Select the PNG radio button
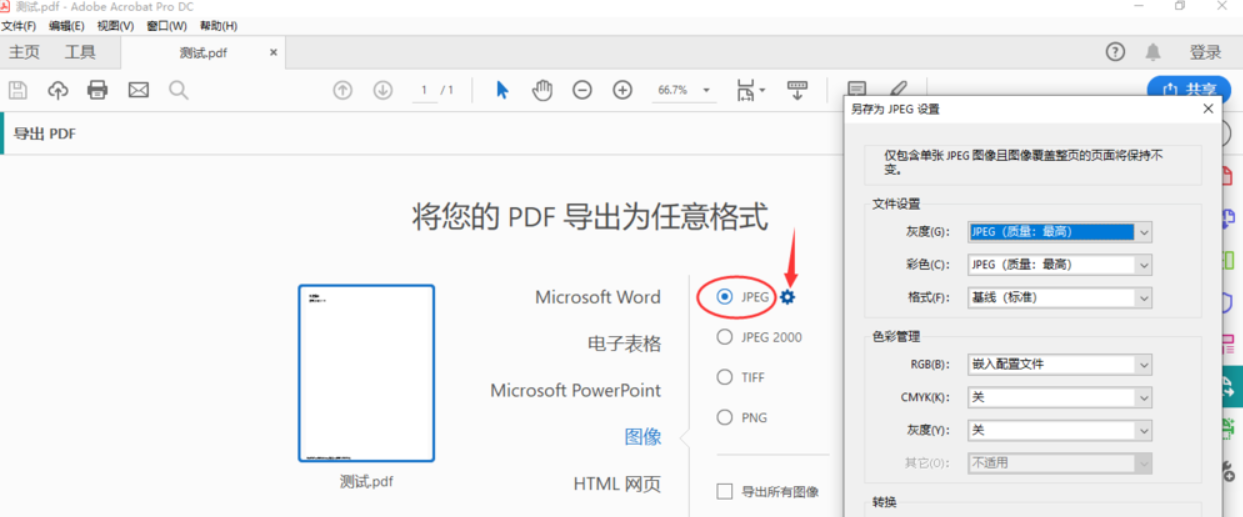The width and height of the screenshot is (1243, 517). click(x=725, y=417)
